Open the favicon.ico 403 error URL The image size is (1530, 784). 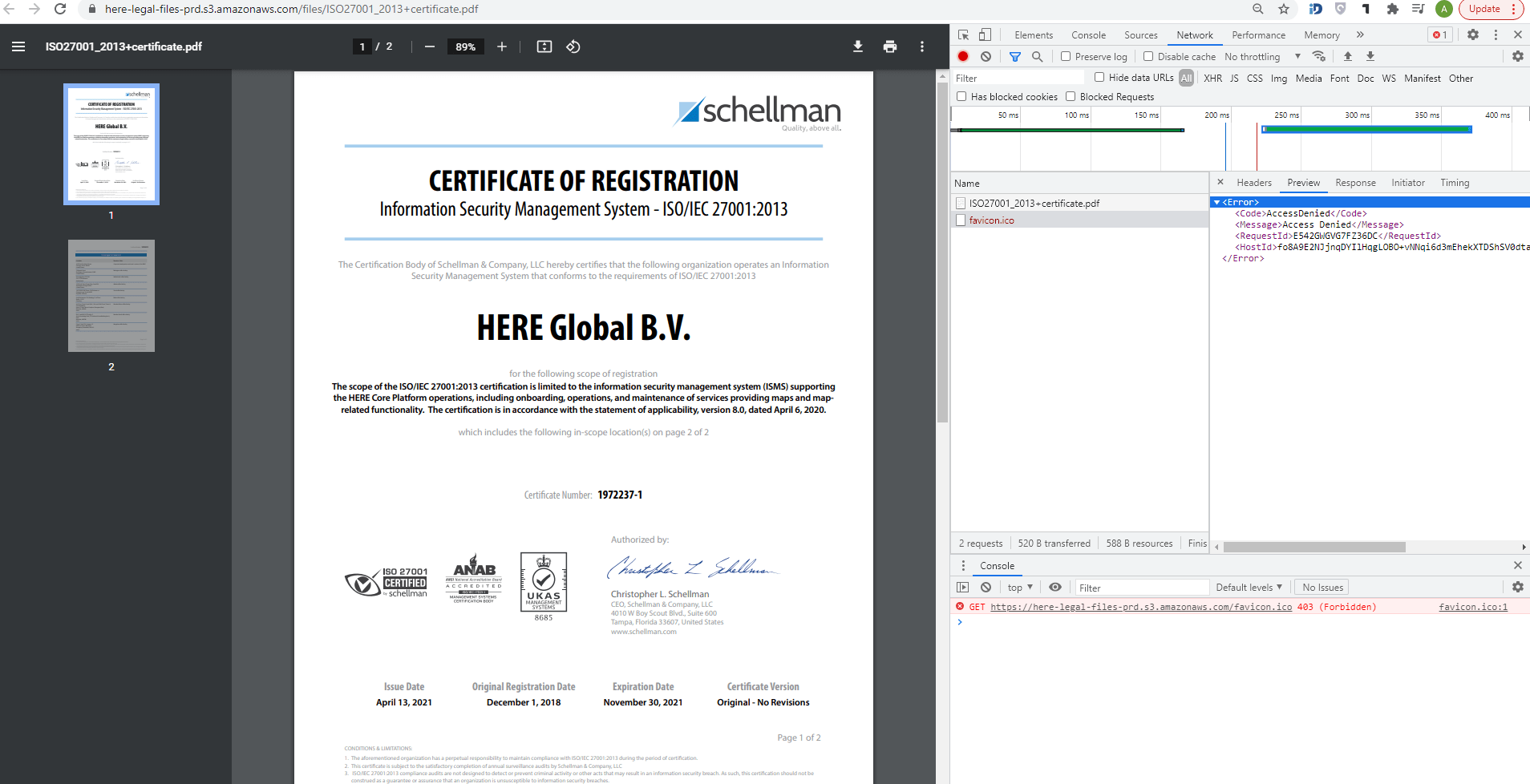tap(1141, 607)
